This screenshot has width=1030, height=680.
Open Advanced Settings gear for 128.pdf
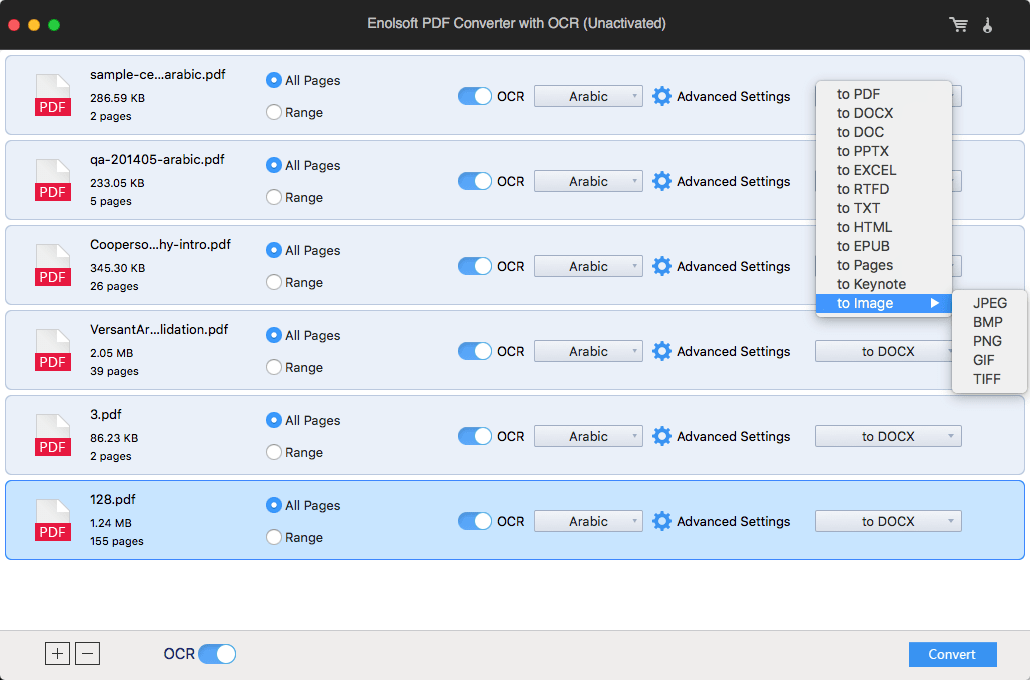tap(661, 521)
